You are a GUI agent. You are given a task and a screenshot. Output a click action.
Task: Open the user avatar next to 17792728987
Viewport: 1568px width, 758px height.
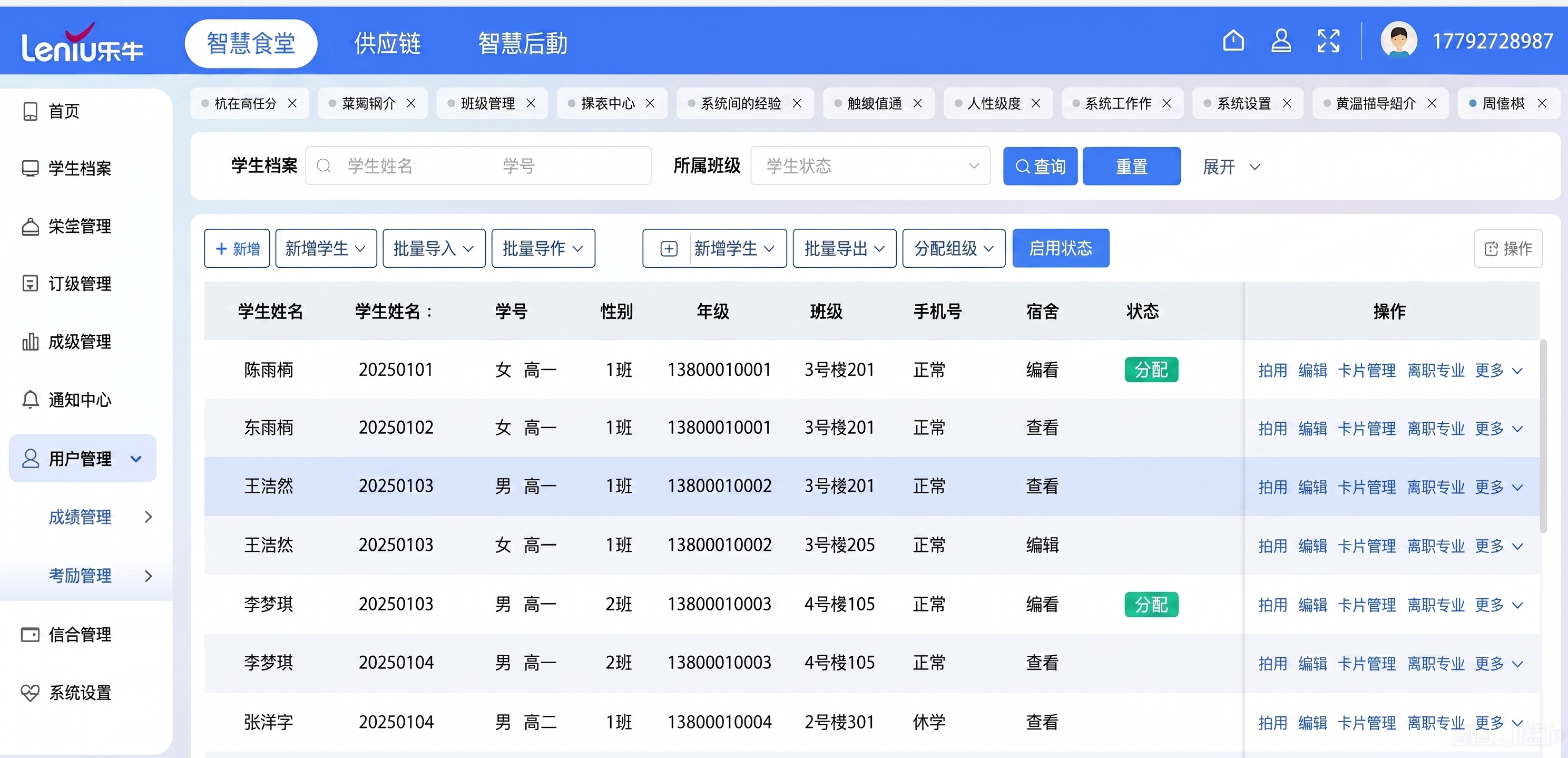click(1399, 40)
